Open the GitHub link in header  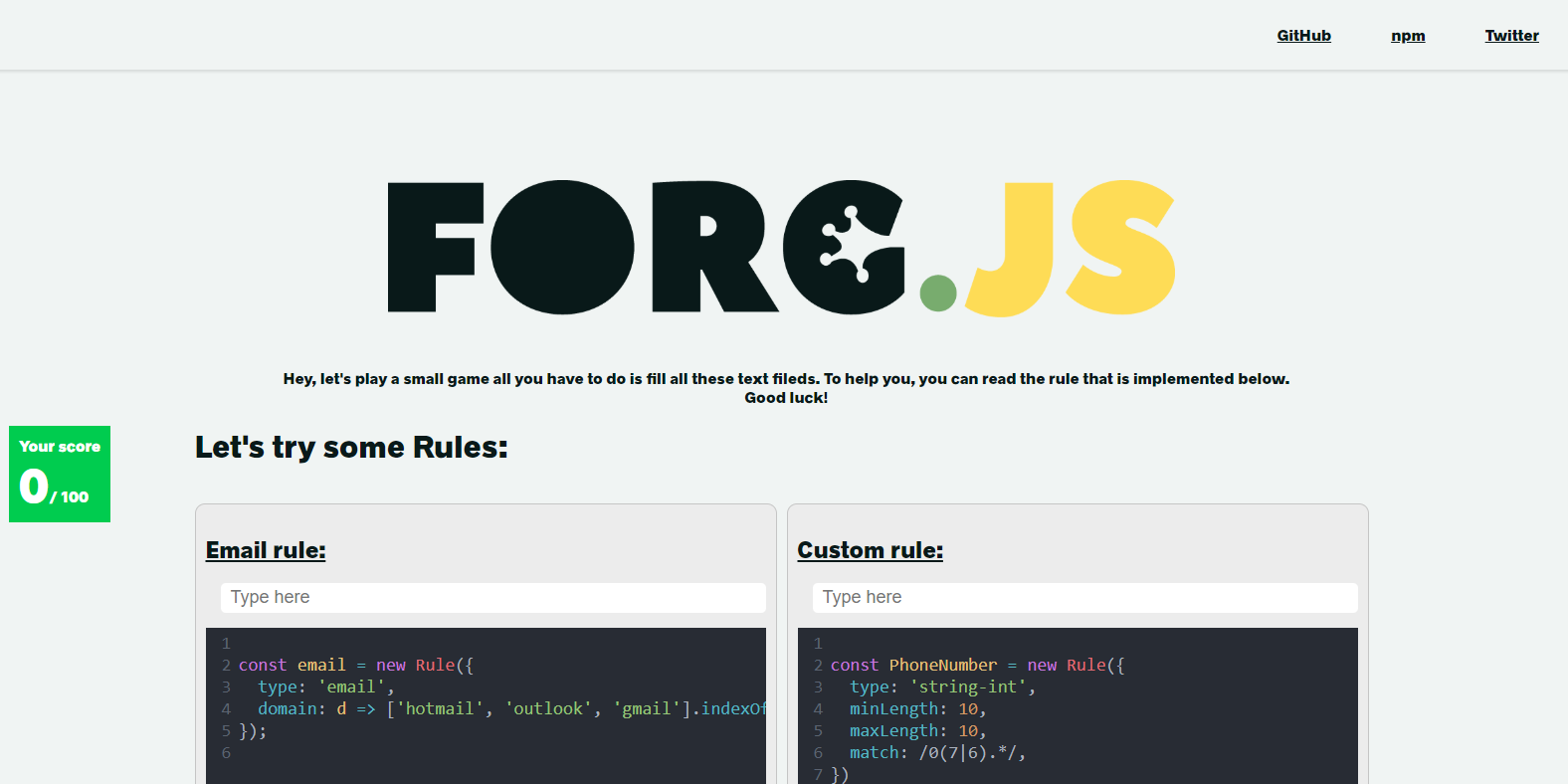point(1303,36)
